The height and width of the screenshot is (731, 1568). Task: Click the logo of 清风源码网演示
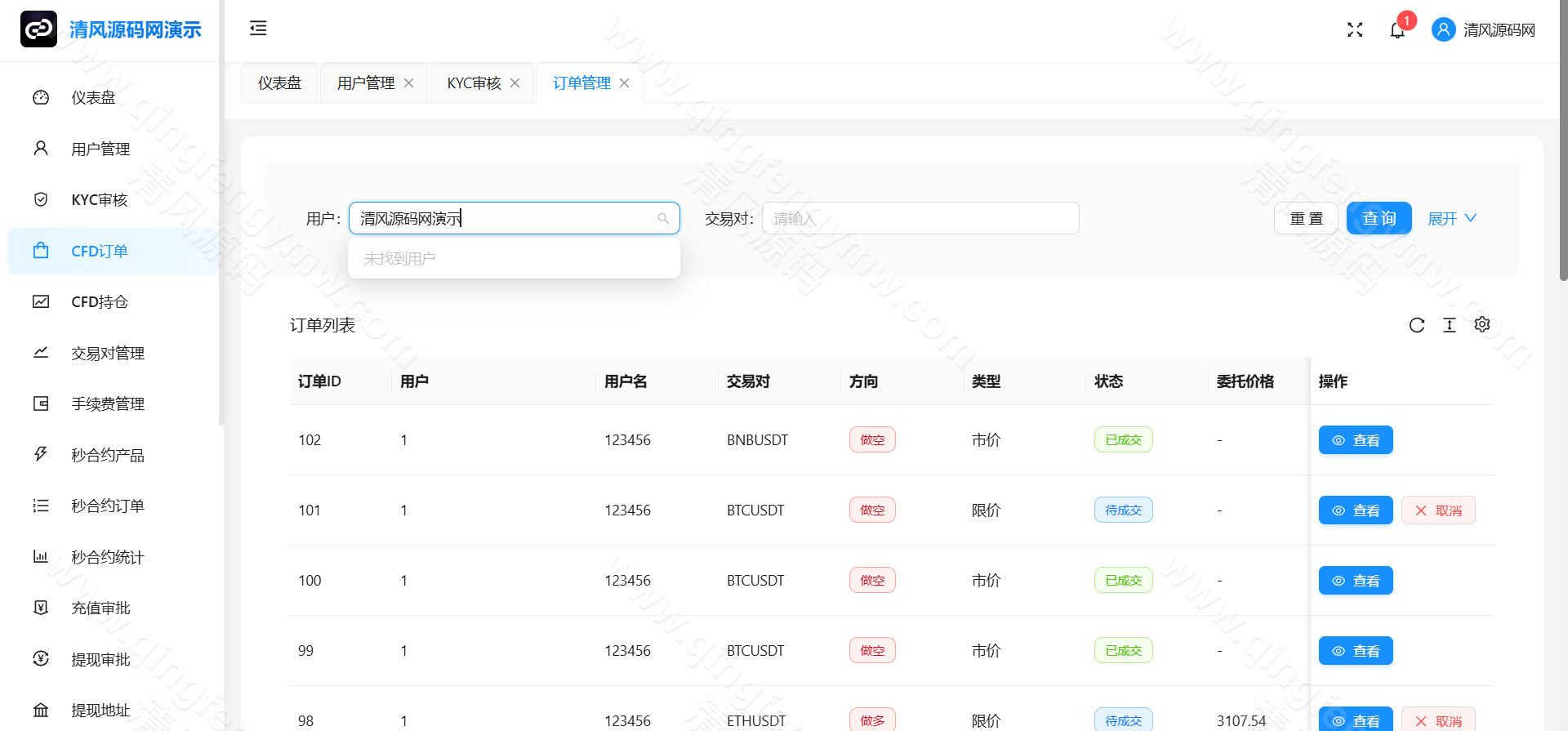coord(38,29)
